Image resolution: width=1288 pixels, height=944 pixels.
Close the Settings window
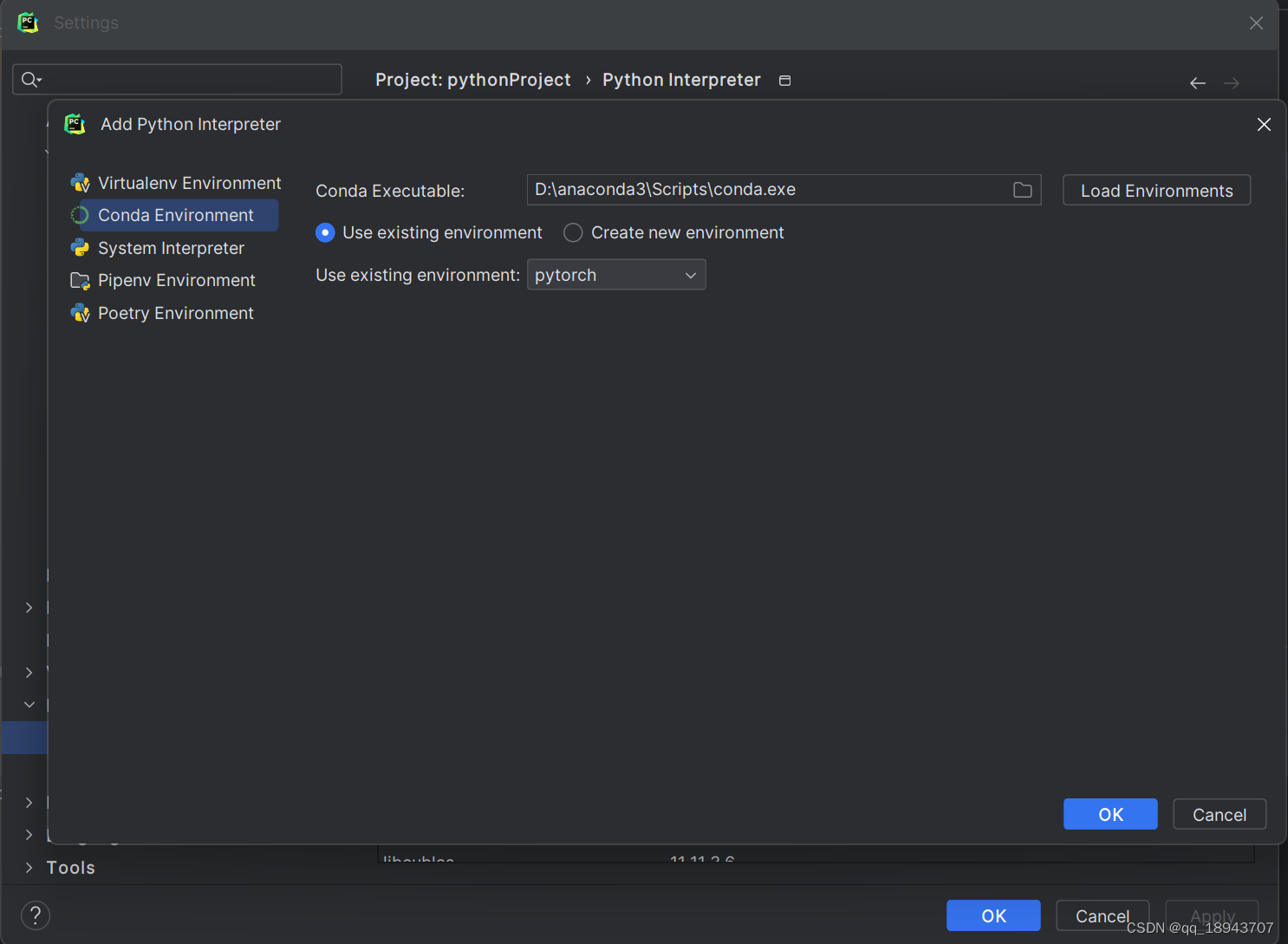point(1256,23)
